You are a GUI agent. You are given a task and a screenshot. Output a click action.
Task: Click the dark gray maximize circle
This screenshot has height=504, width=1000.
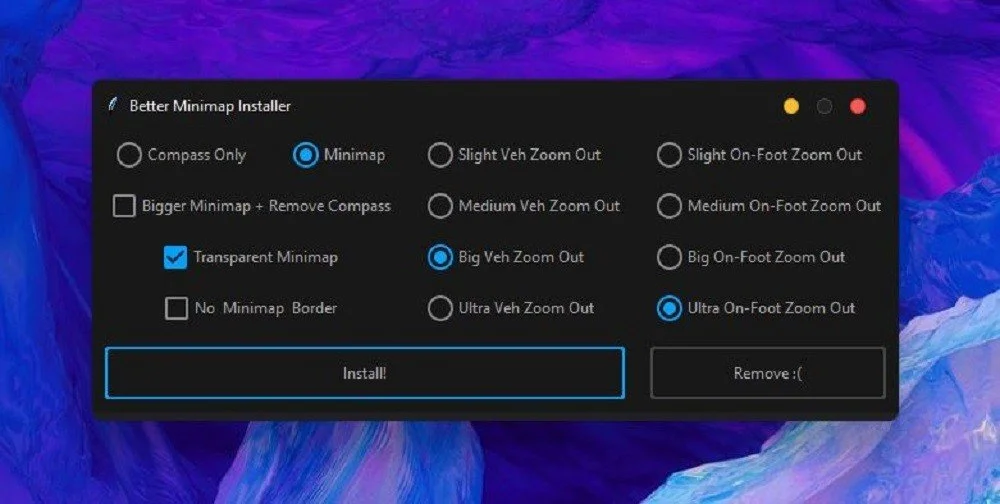(x=825, y=107)
